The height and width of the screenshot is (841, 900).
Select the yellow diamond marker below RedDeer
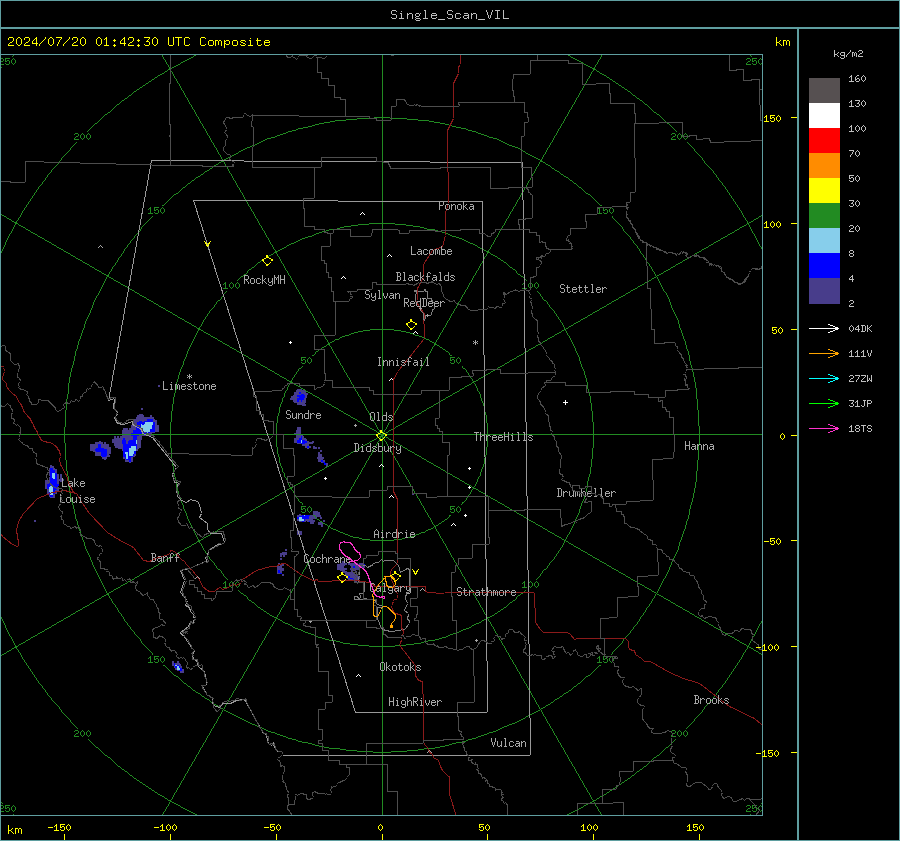point(412,325)
